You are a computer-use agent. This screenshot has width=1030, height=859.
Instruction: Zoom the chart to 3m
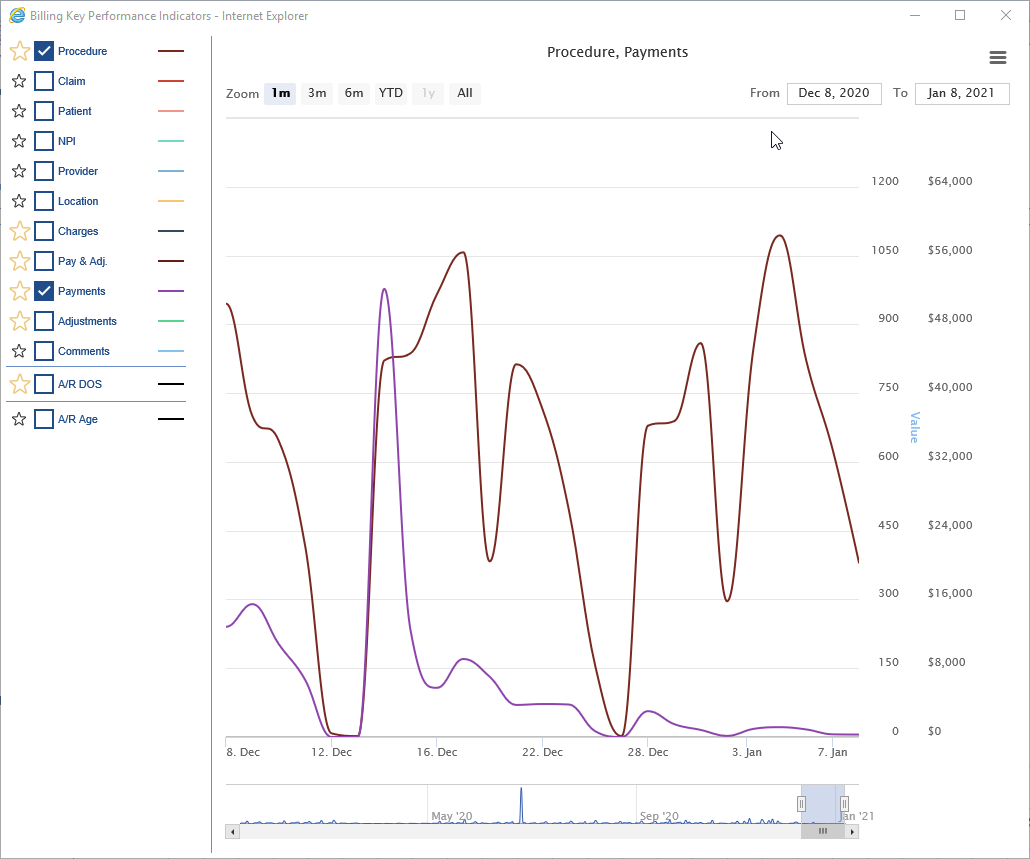(317, 93)
